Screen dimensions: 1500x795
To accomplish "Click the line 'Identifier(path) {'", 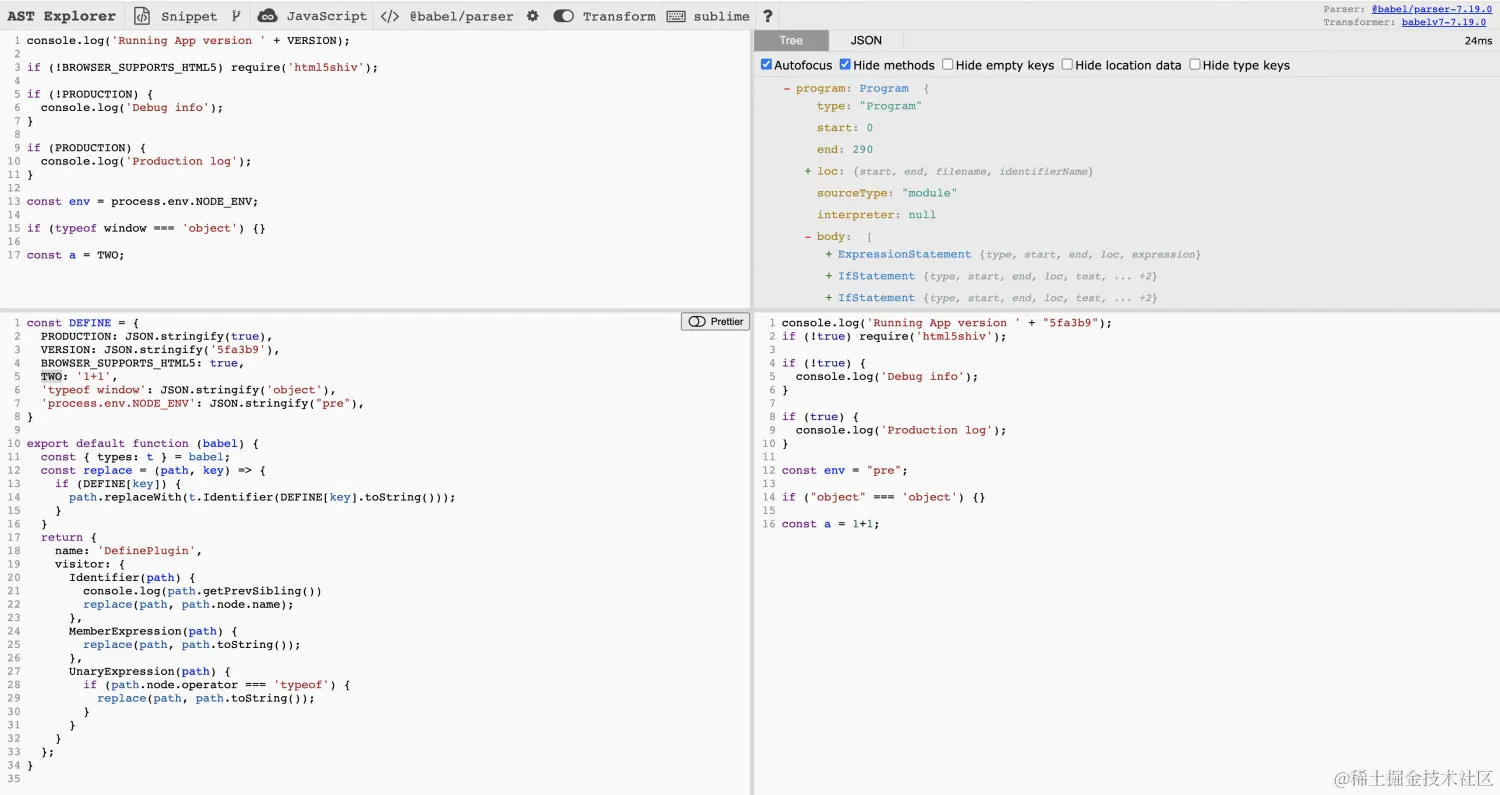I will [x=132, y=578].
